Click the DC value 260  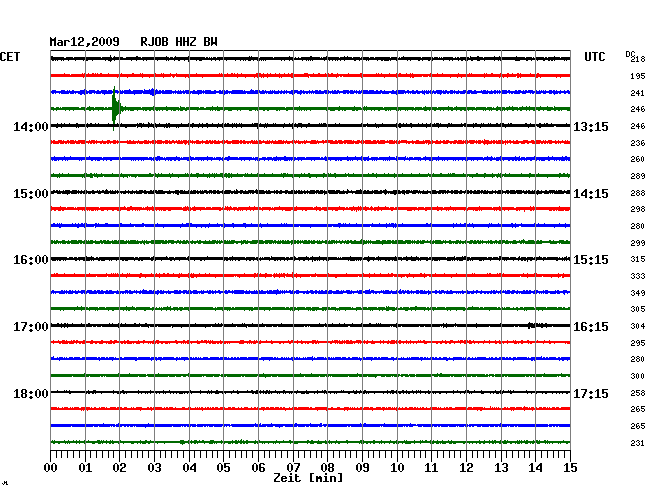tap(638, 159)
